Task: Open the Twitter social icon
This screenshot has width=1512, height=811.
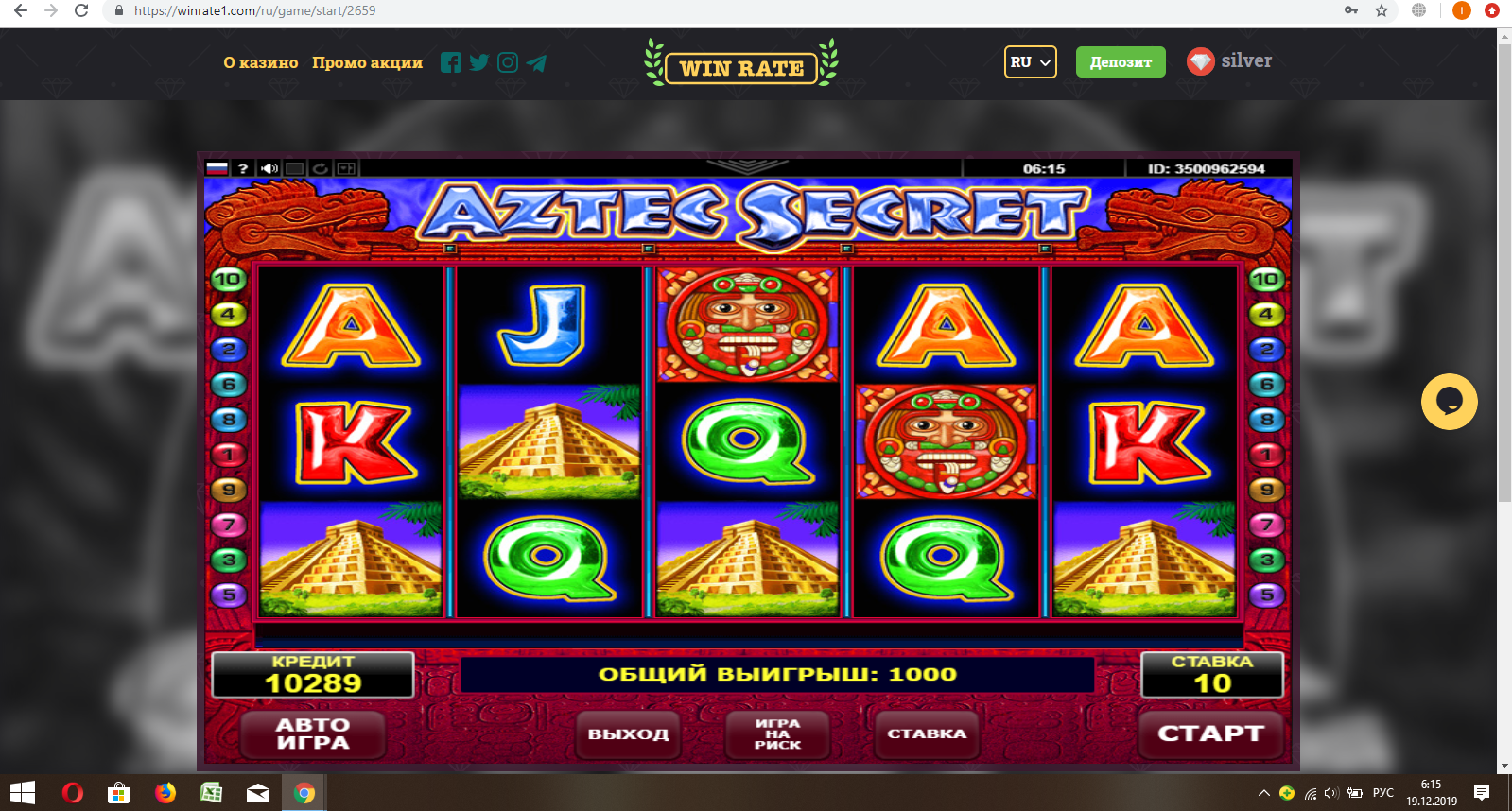Action: point(479,62)
